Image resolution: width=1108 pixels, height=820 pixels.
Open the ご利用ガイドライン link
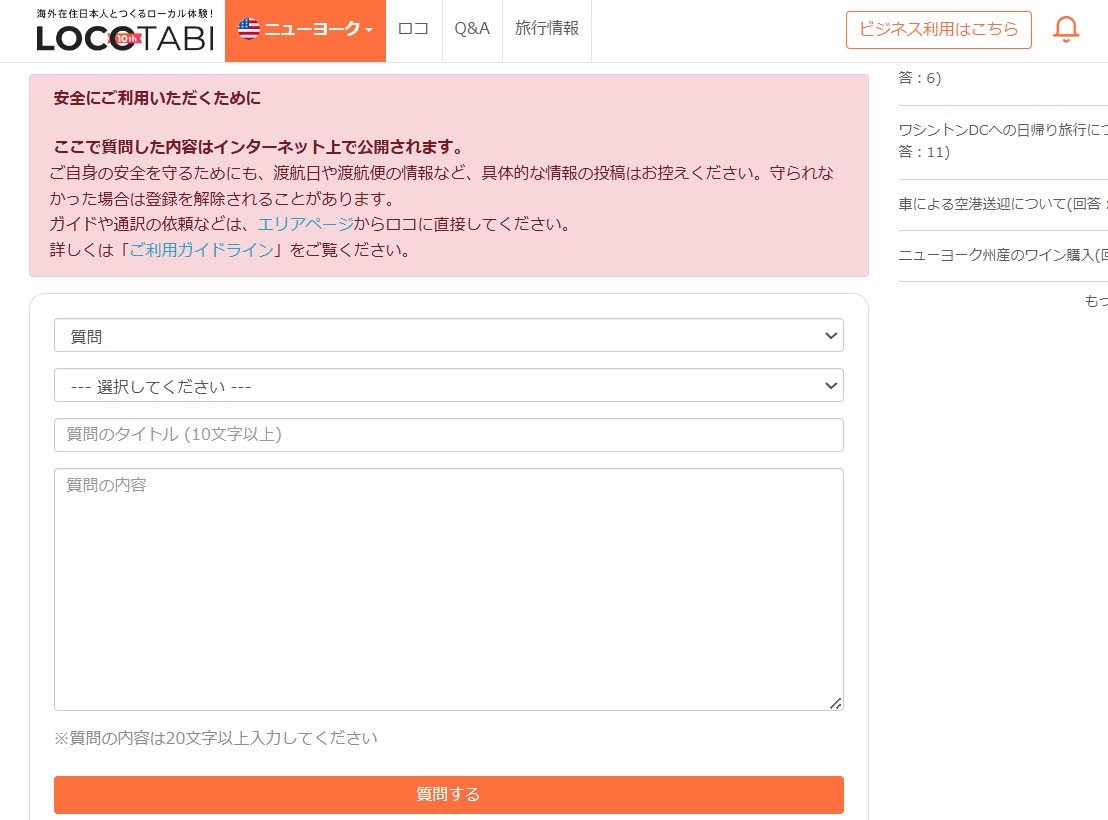[x=201, y=250]
